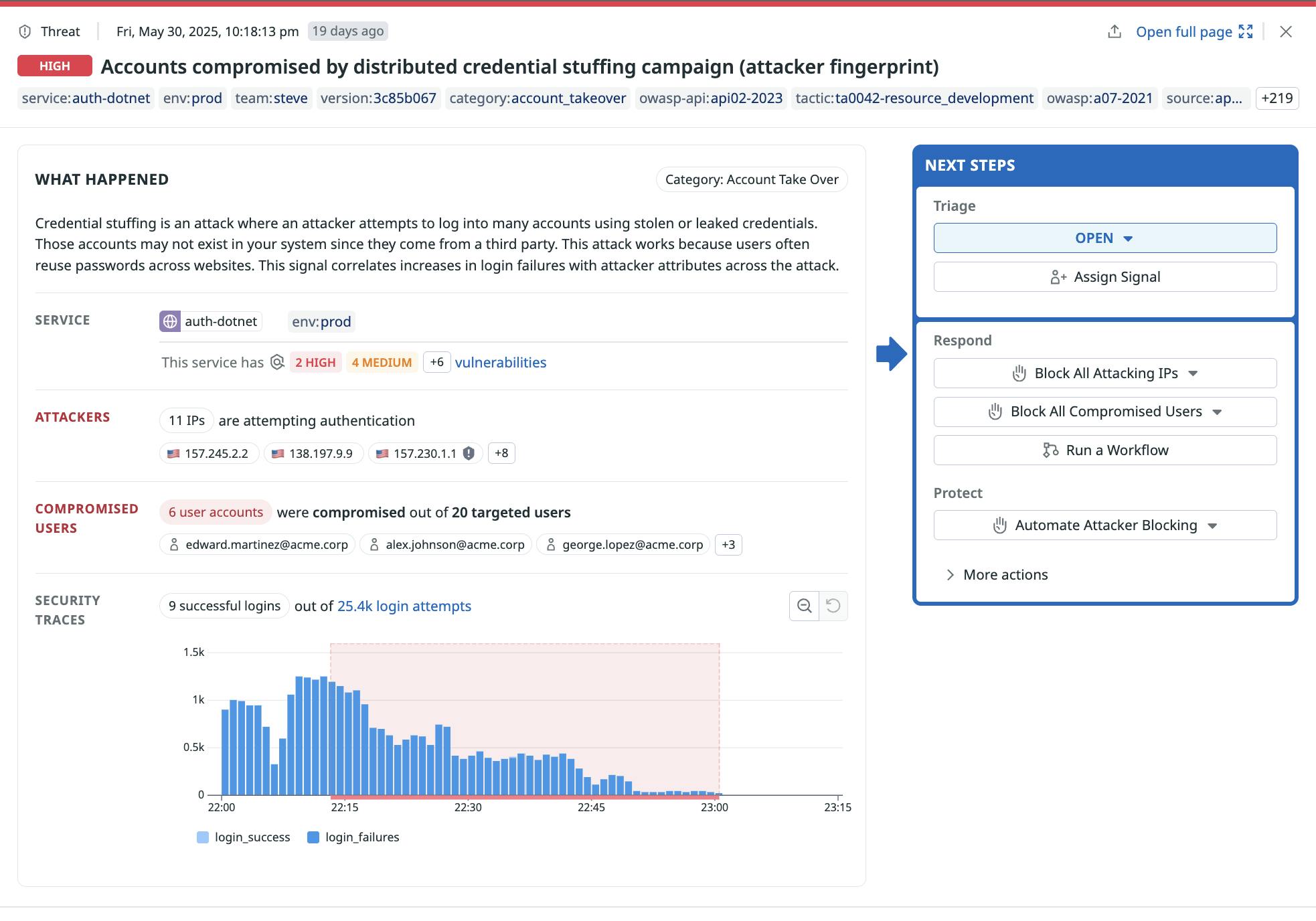Expand the Automate Attacker Blocking options
1316x921 pixels.
point(1213,525)
